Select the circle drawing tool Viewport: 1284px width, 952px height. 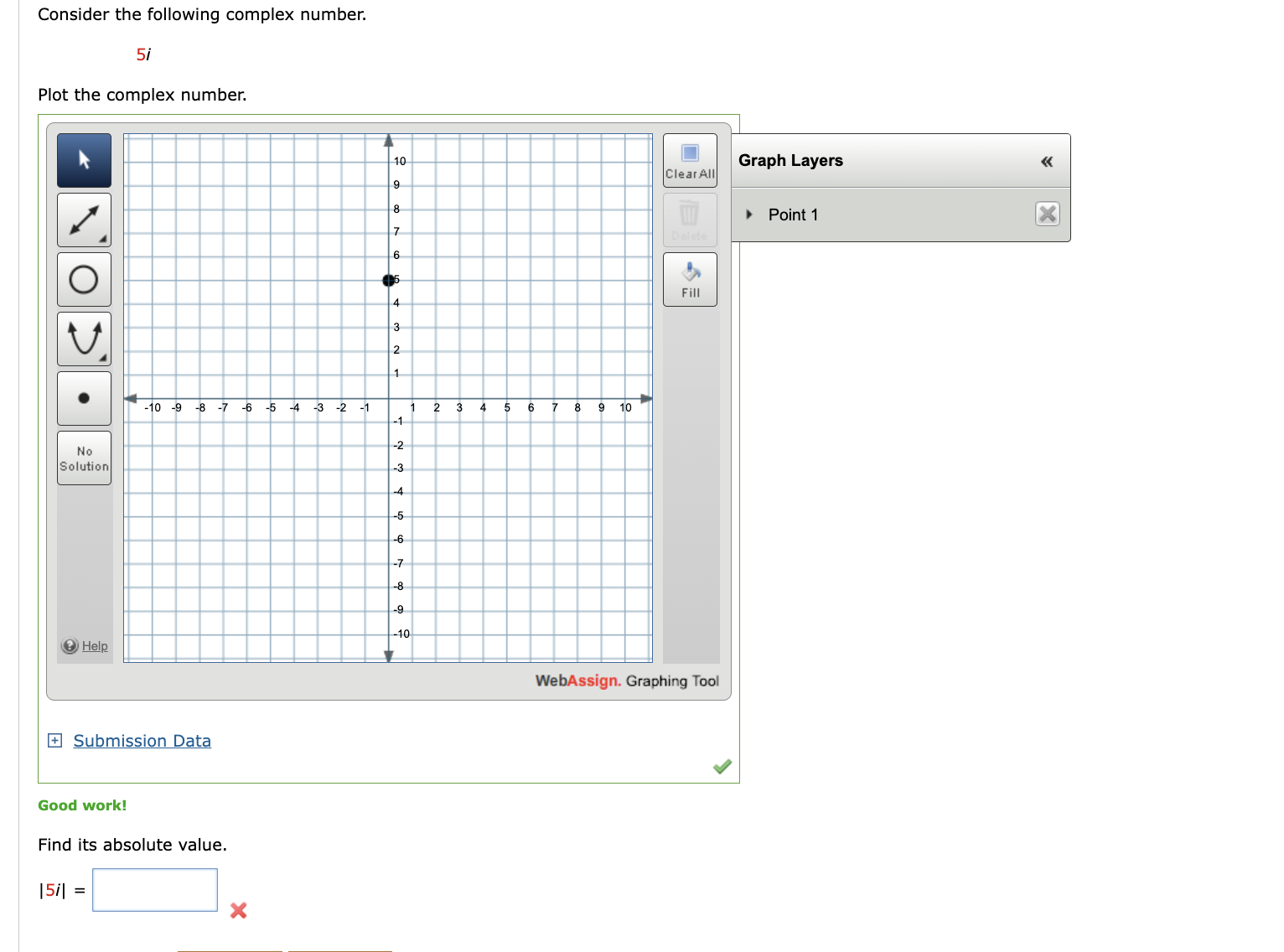(83, 278)
